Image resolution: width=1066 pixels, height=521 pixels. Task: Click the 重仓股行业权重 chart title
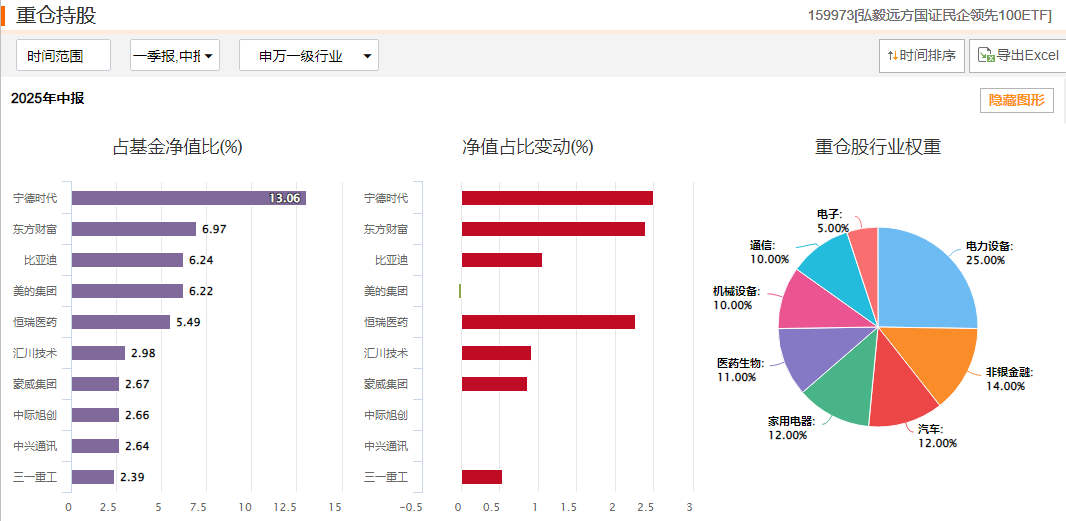click(x=878, y=147)
